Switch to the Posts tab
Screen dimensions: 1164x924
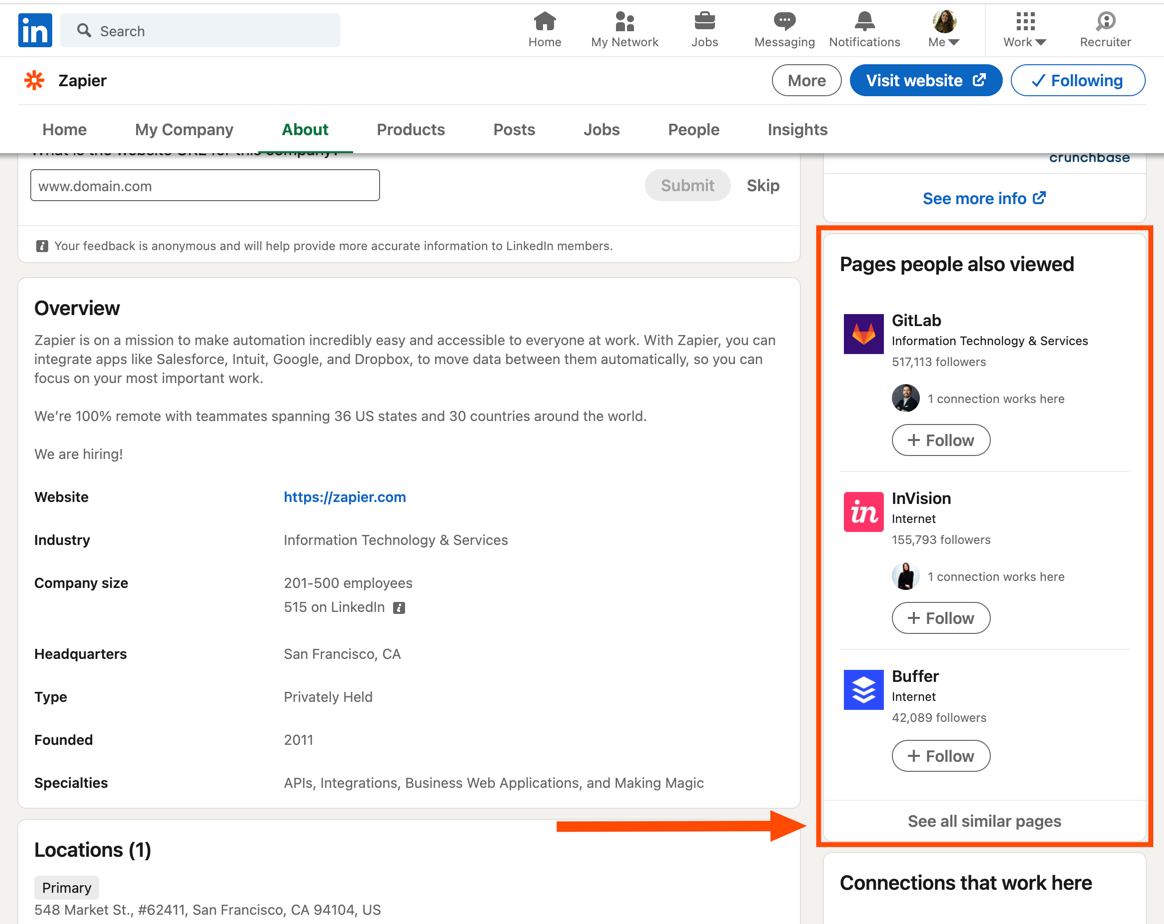click(x=514, y=129)
